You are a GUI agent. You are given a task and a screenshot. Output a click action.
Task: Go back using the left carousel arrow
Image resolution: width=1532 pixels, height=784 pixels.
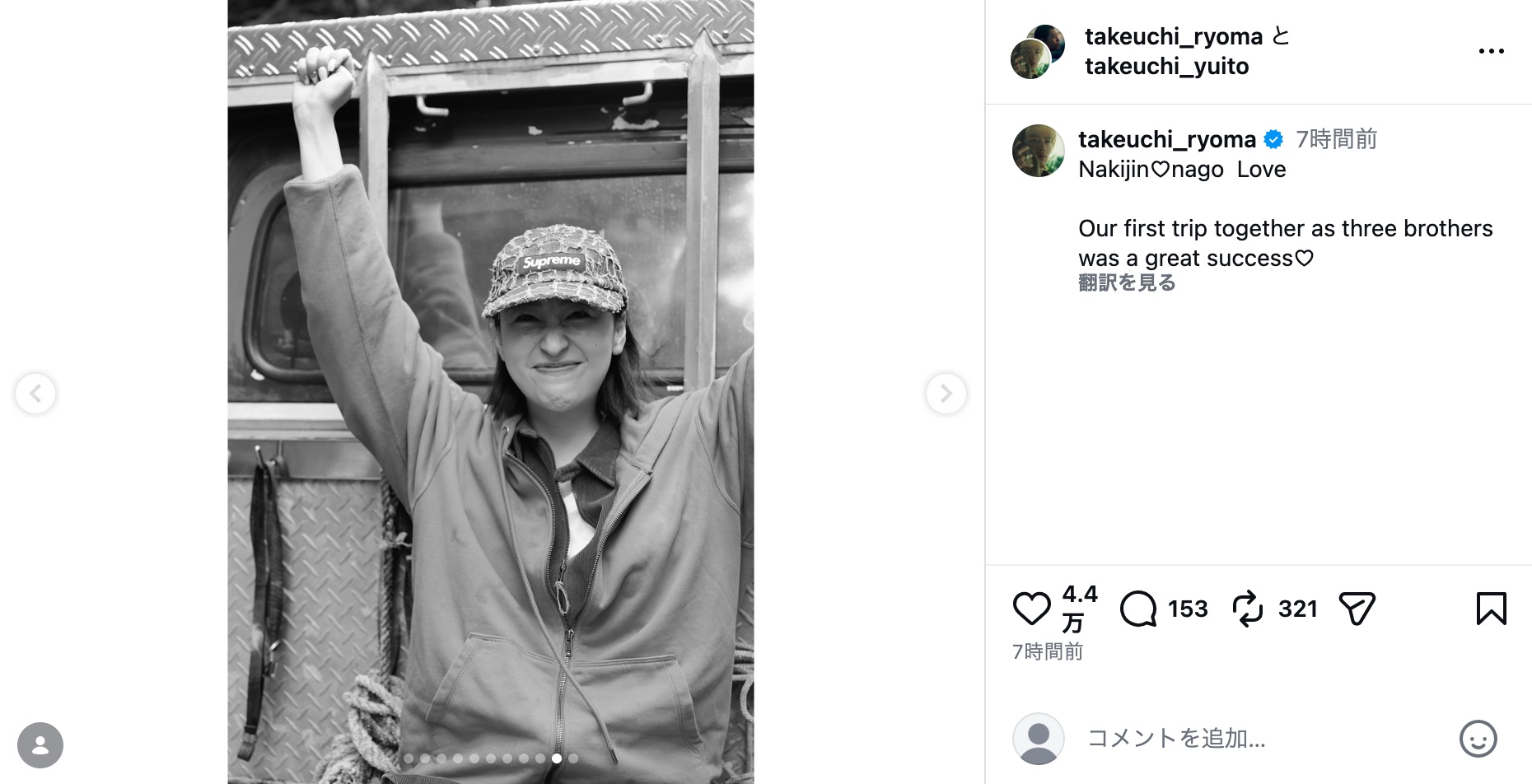point(35,394)
